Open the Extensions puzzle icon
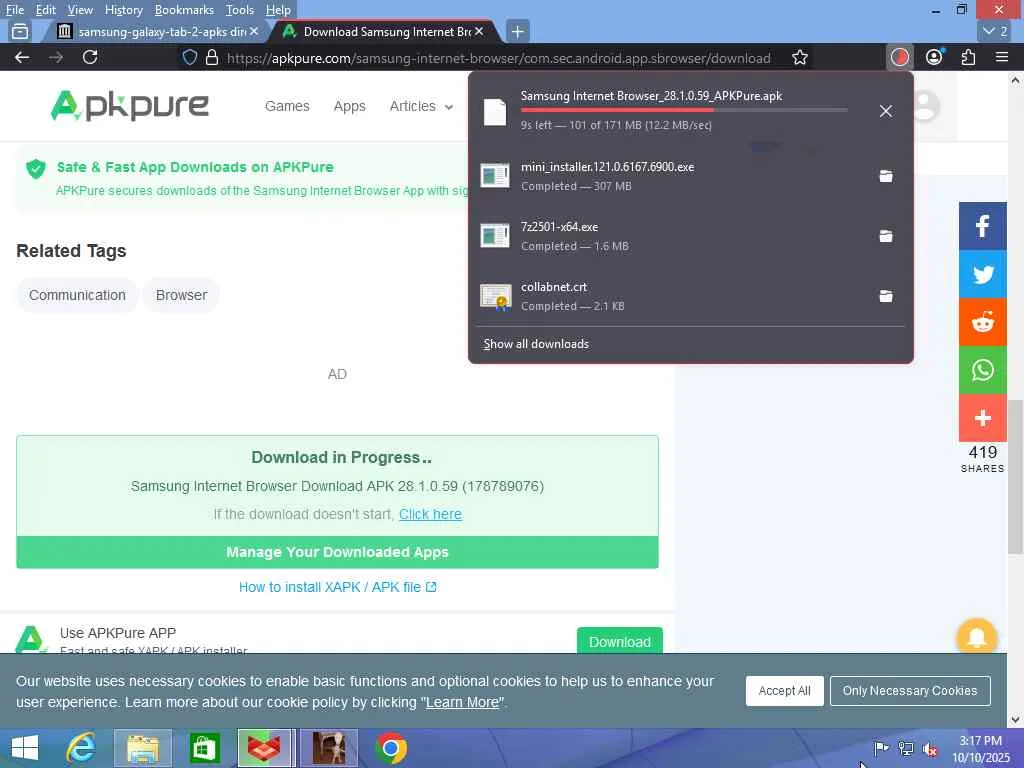The width and height of the screenshot is (1024, 768). pos(968,57)
